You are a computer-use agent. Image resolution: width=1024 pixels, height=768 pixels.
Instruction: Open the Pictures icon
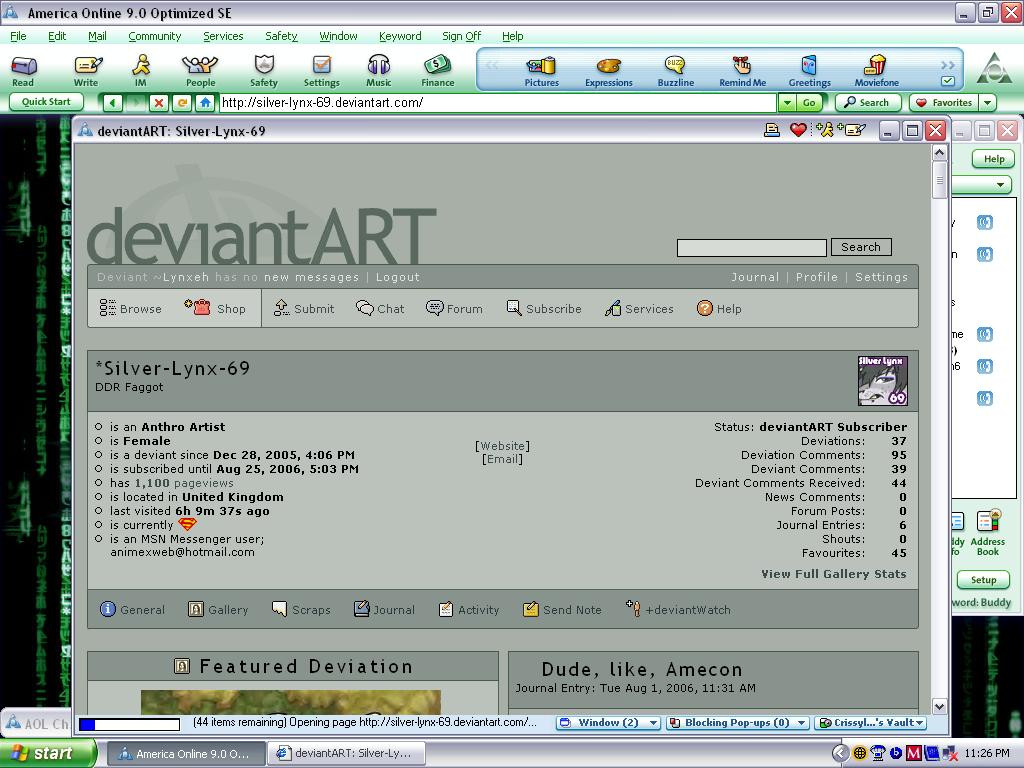pos(541,71)
